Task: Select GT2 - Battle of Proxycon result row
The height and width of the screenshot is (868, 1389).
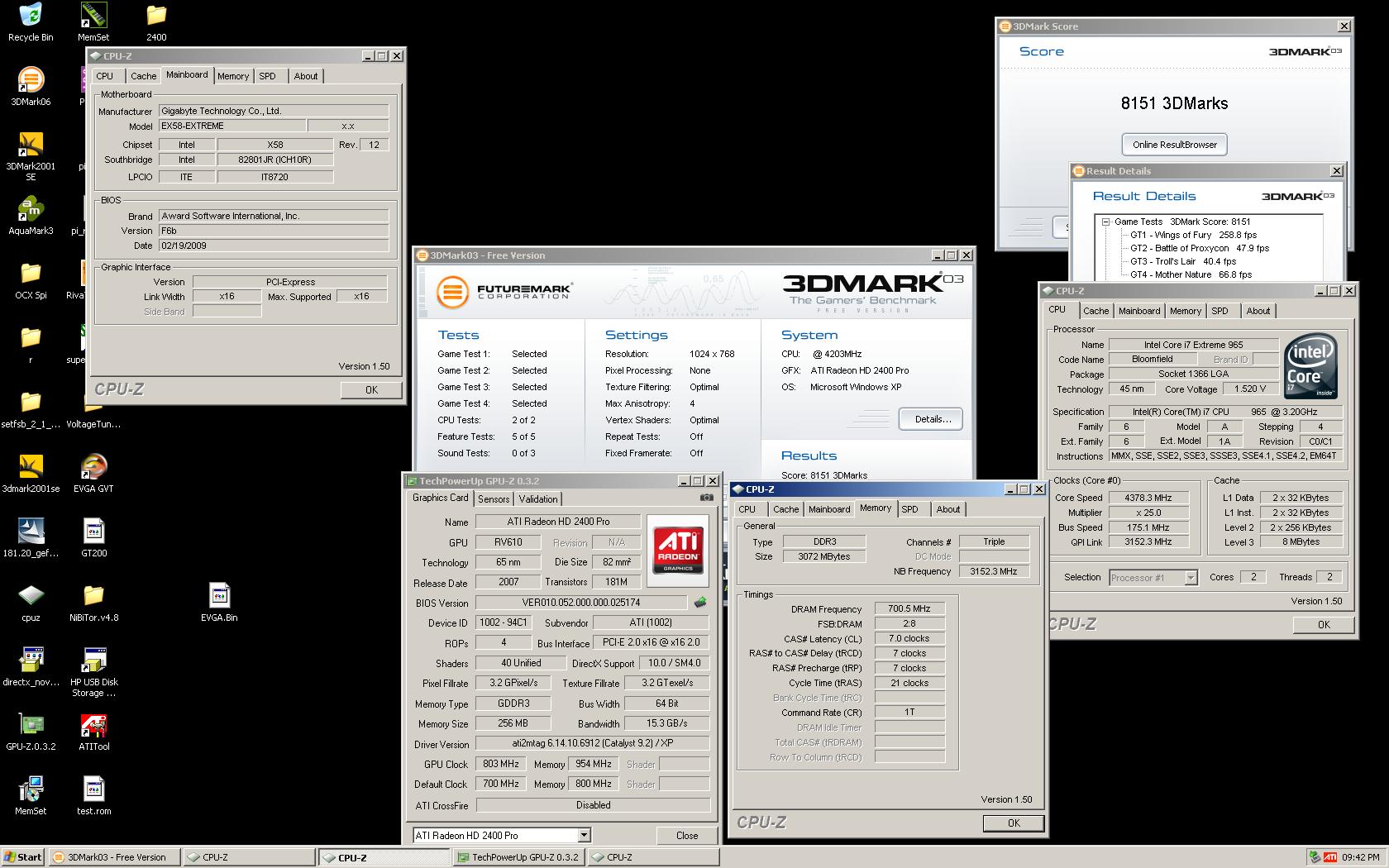Action: [x=1199, y=248]
